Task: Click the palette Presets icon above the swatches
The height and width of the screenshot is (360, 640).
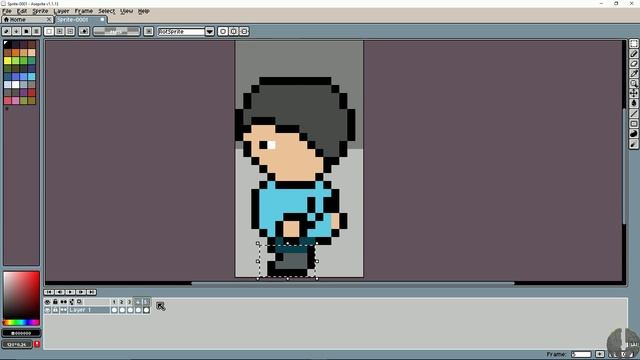Action: click(26, 31)
